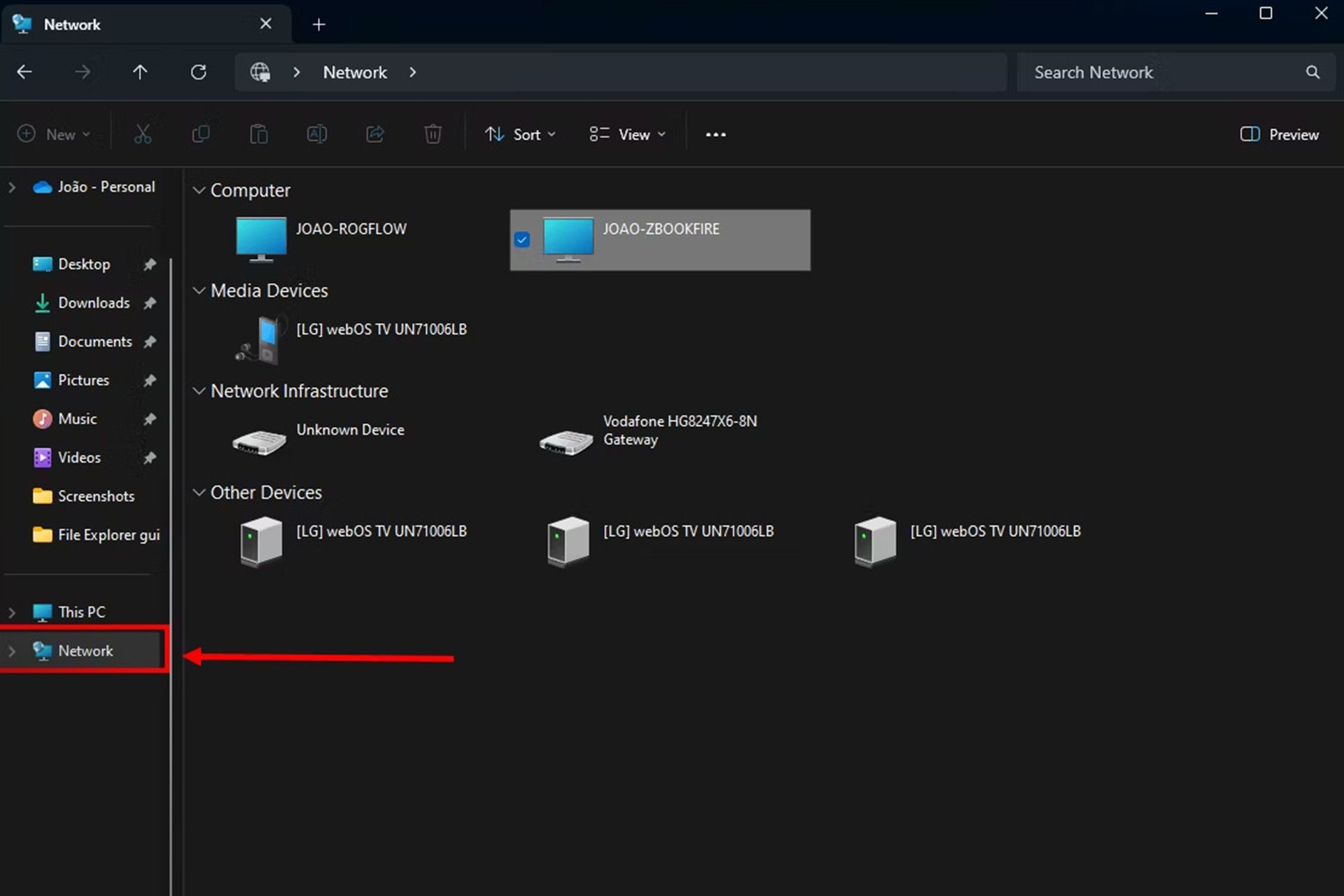Collapse the Media Devices group
The height and width of the screenshot is (896, 1344).
coord(199,290)
